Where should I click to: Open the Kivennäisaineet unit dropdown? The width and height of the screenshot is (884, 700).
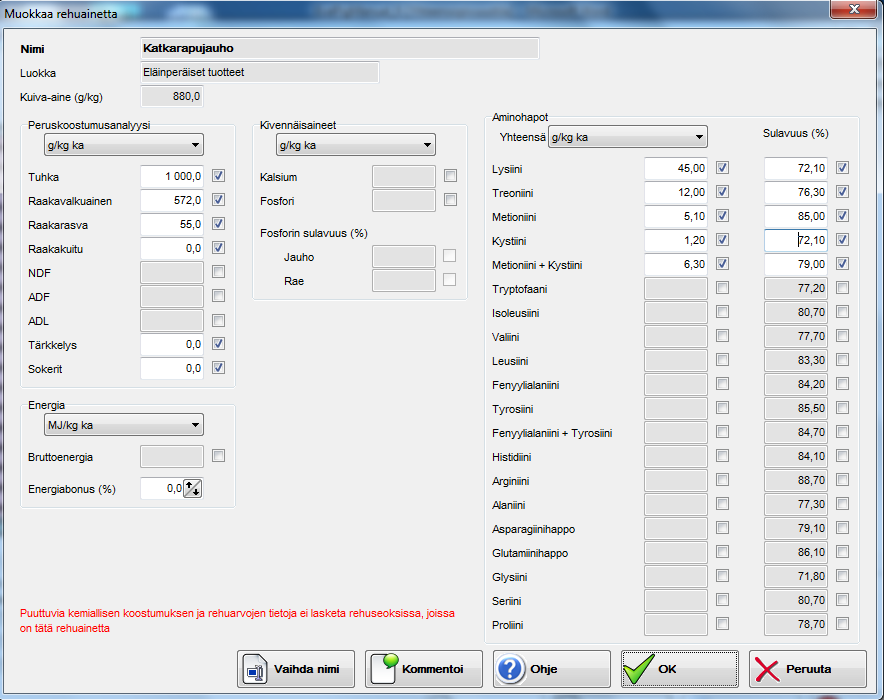pos(356,145)
